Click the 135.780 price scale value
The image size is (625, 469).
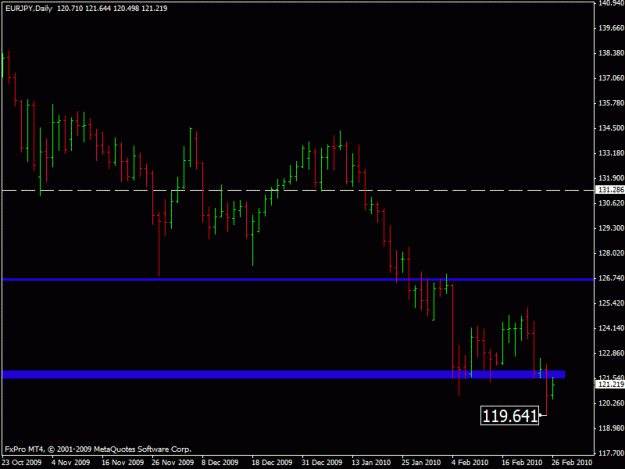(611, 103)
